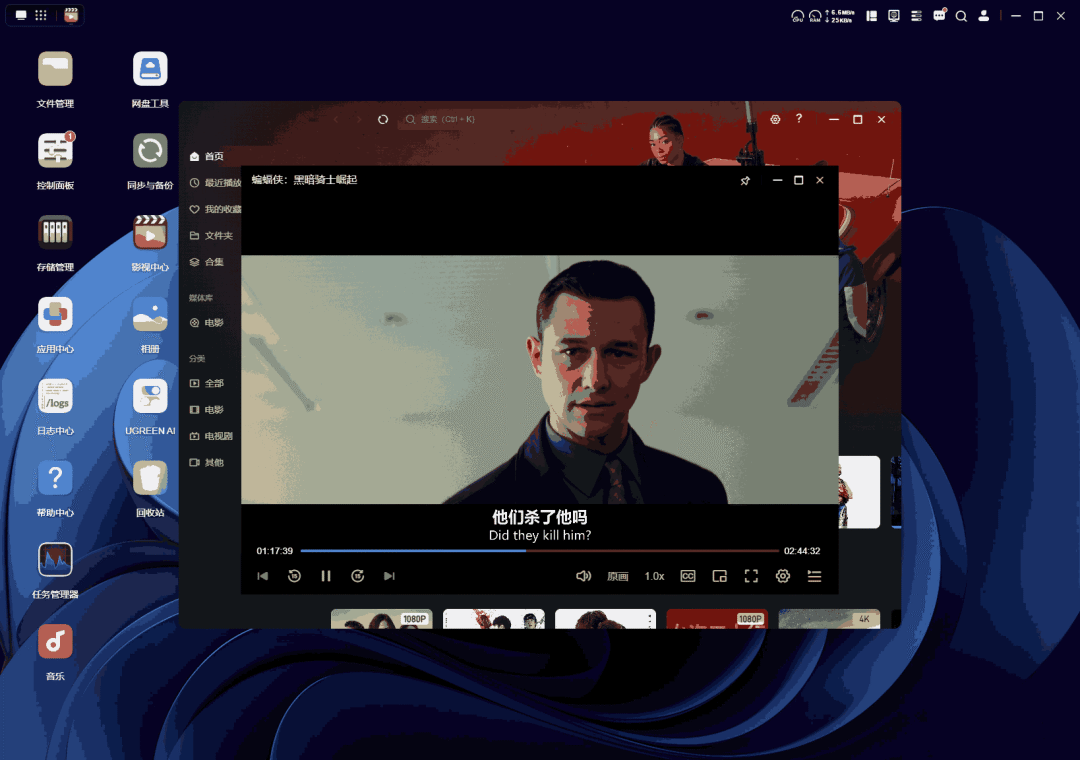Open the RAM usage monitor icon
1080x760 pixels.
pos(815,16)
